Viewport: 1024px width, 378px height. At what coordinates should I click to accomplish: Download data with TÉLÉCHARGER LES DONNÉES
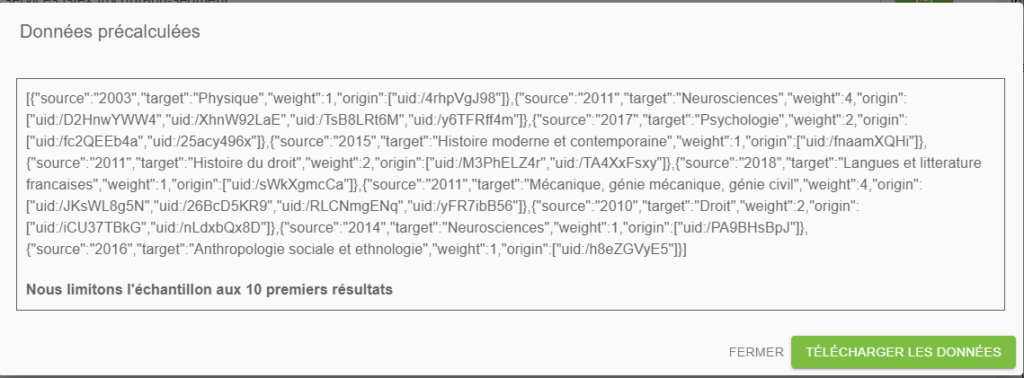pos(903,352)
